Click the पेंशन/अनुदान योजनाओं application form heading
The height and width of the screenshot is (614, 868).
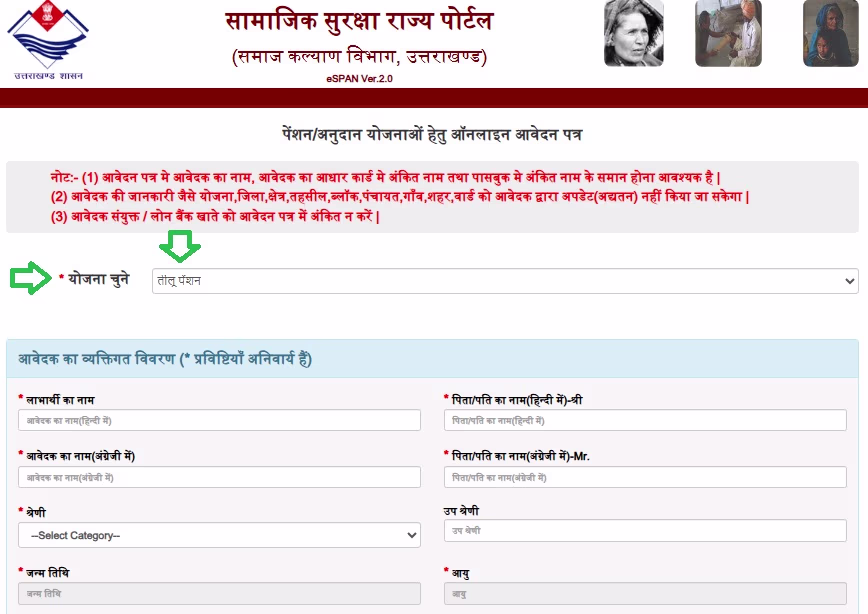tap(432, 134)
